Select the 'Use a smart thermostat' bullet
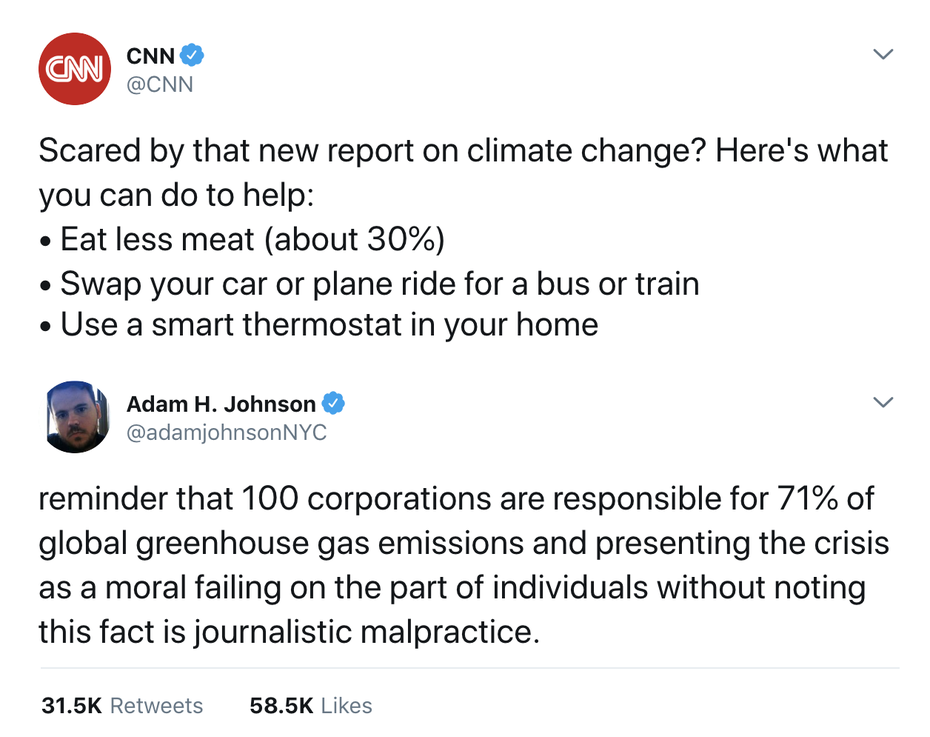 click(x=319, y=324)
